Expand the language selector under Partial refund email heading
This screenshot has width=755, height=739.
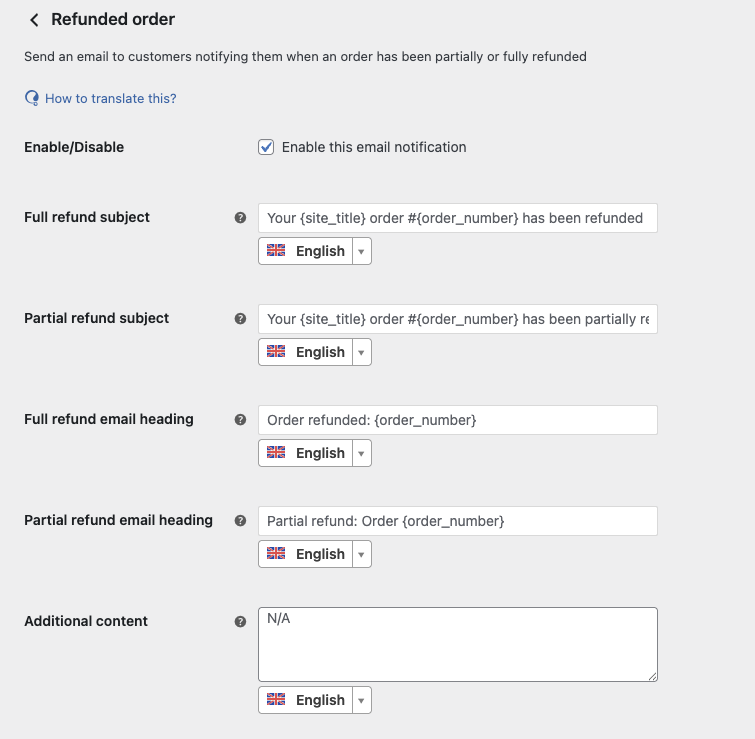tap(361, 554)
